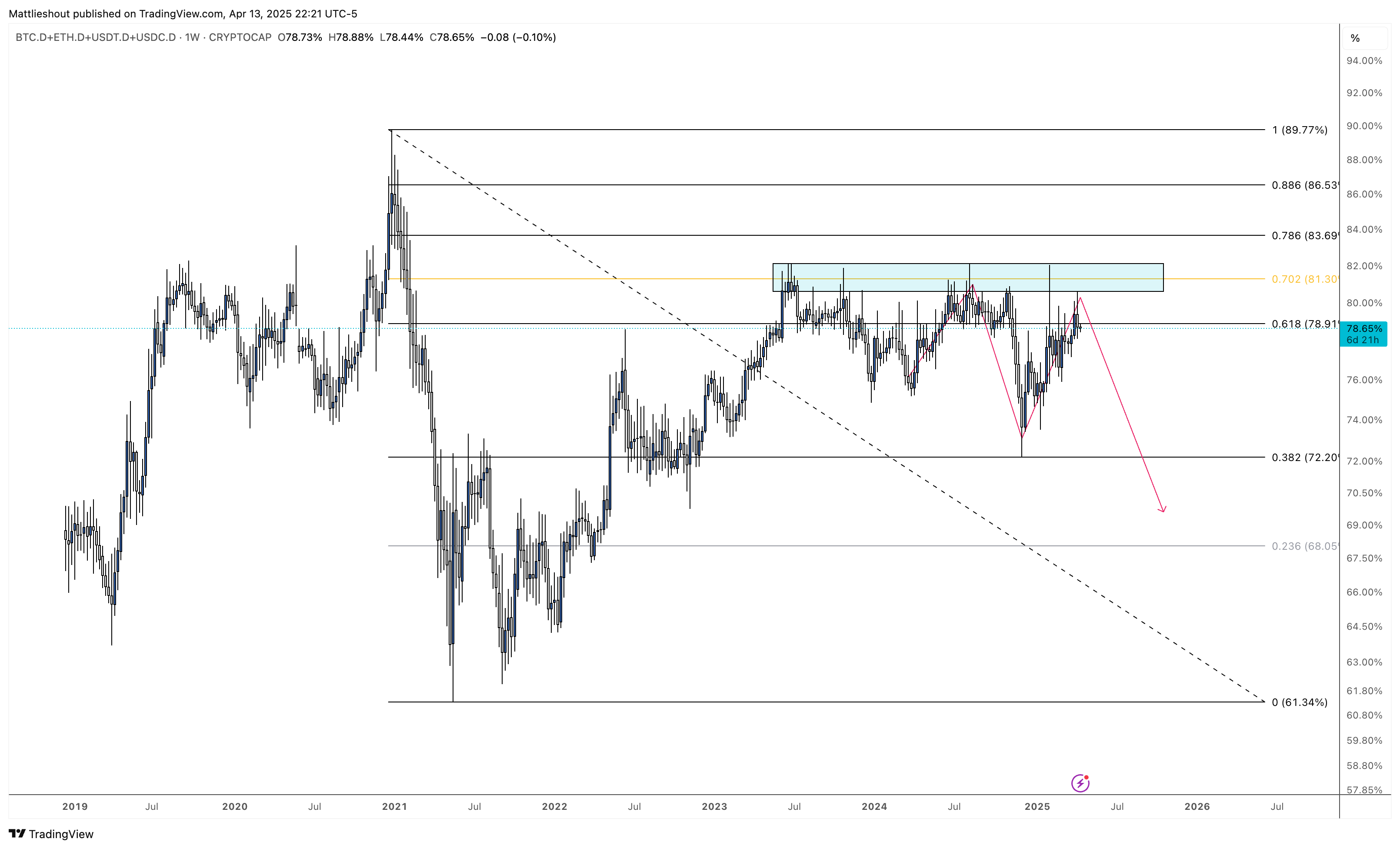Click the 94.00% price axis label
The height and width of the screenshot is (849, 1400).
tap(1364, 61)
